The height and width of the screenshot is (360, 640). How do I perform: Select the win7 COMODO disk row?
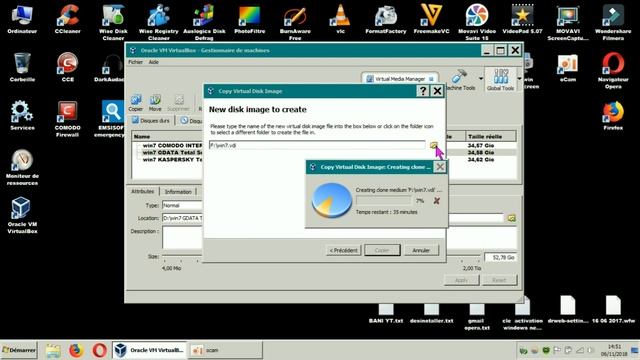click(172, 145)
